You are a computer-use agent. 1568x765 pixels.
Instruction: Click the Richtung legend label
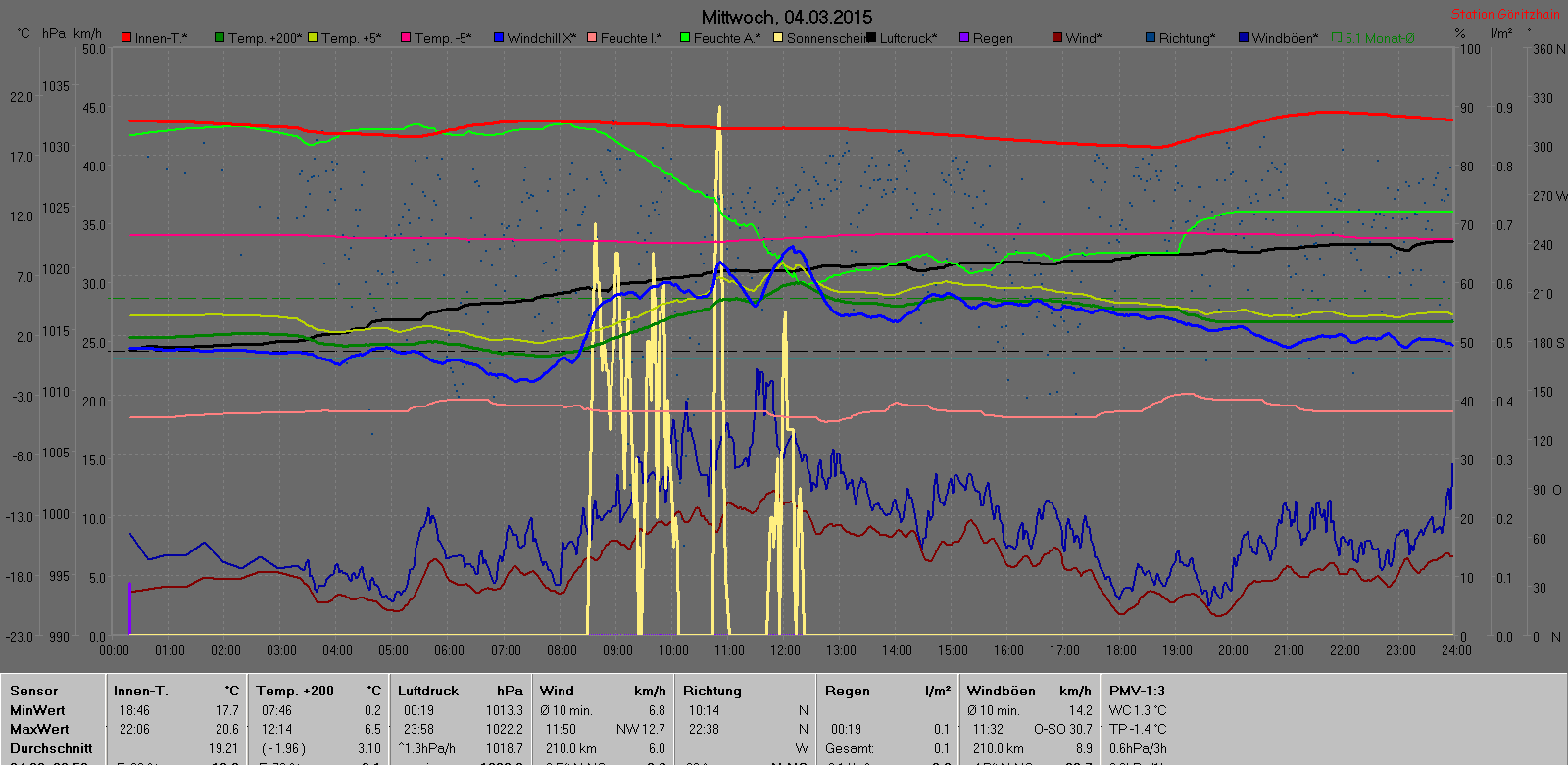point(1186,38)
